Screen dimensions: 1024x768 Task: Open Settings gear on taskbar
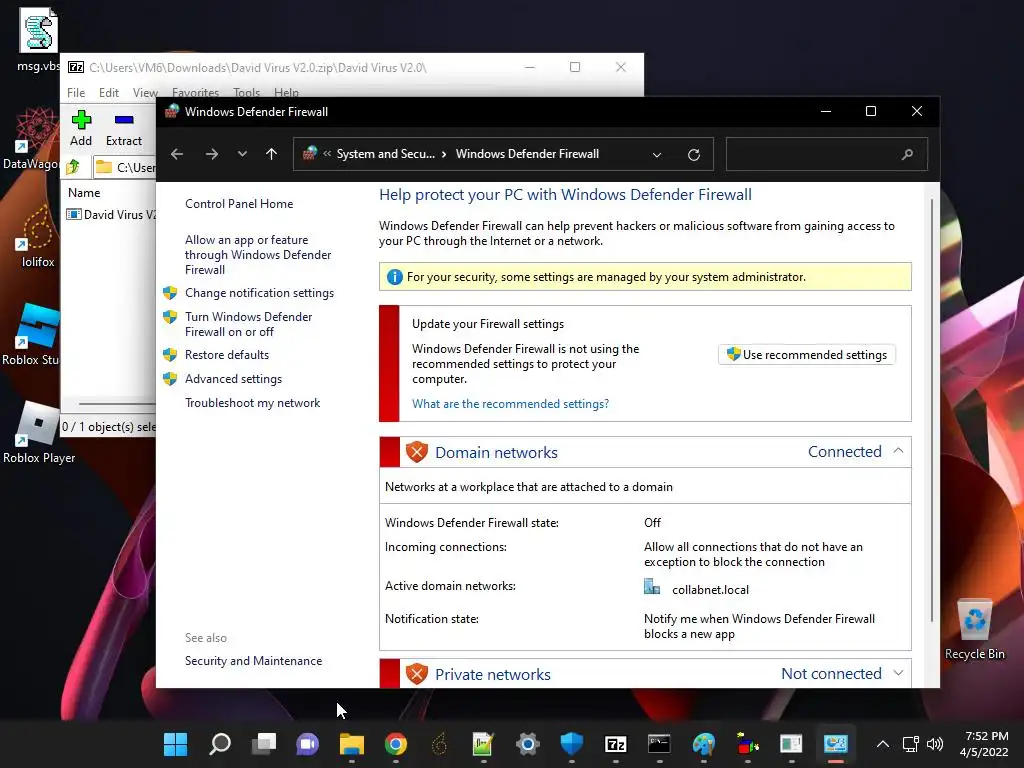click(528, 744)
